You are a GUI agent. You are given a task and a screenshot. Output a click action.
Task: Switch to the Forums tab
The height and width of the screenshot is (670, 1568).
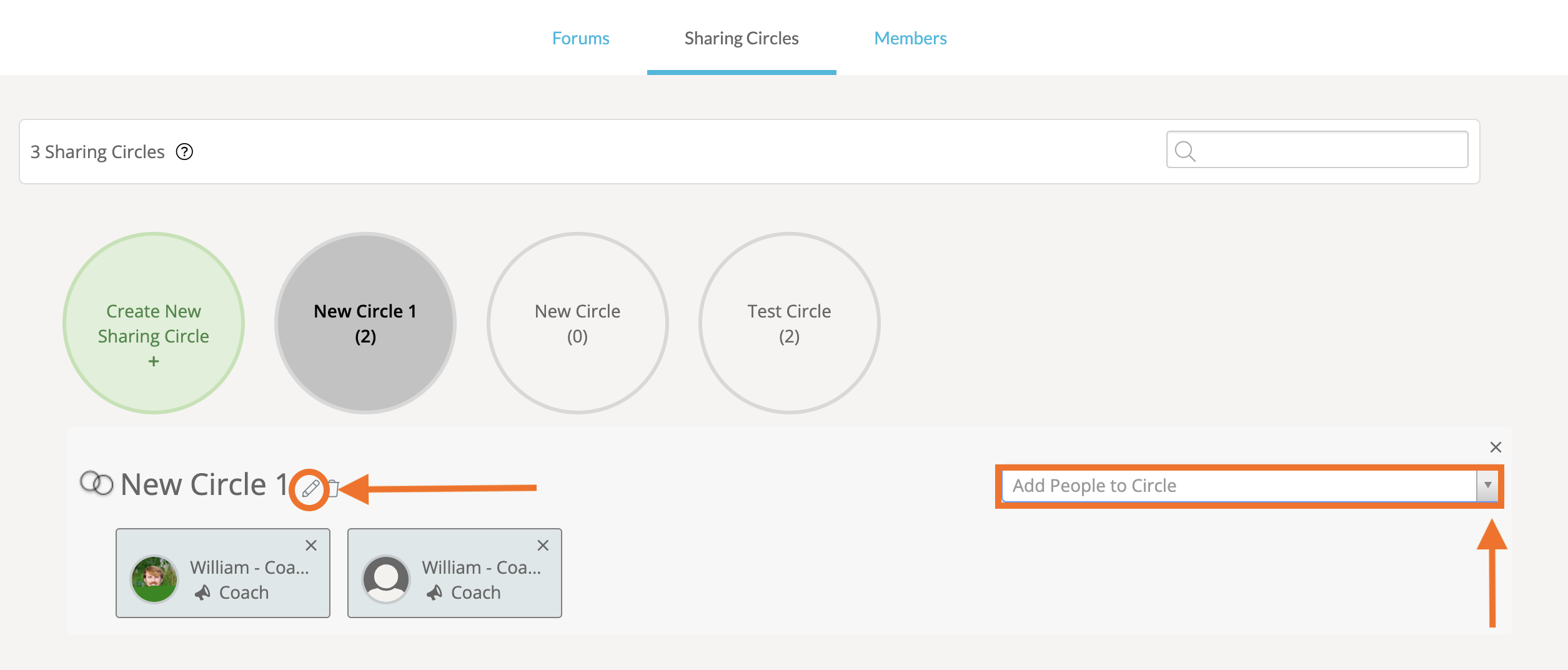coord(580,38)
